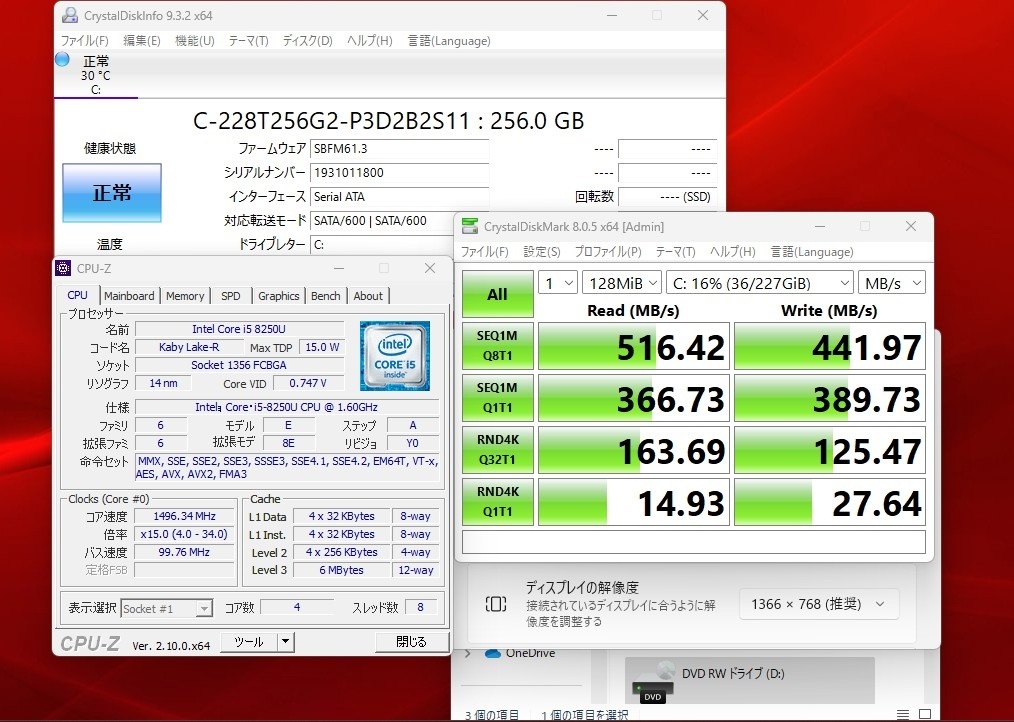Image resolution: width=1014 pixels, height=722 pixels.
Task: Run the RND4K Q32T1 test
Action: pos(497,450)
